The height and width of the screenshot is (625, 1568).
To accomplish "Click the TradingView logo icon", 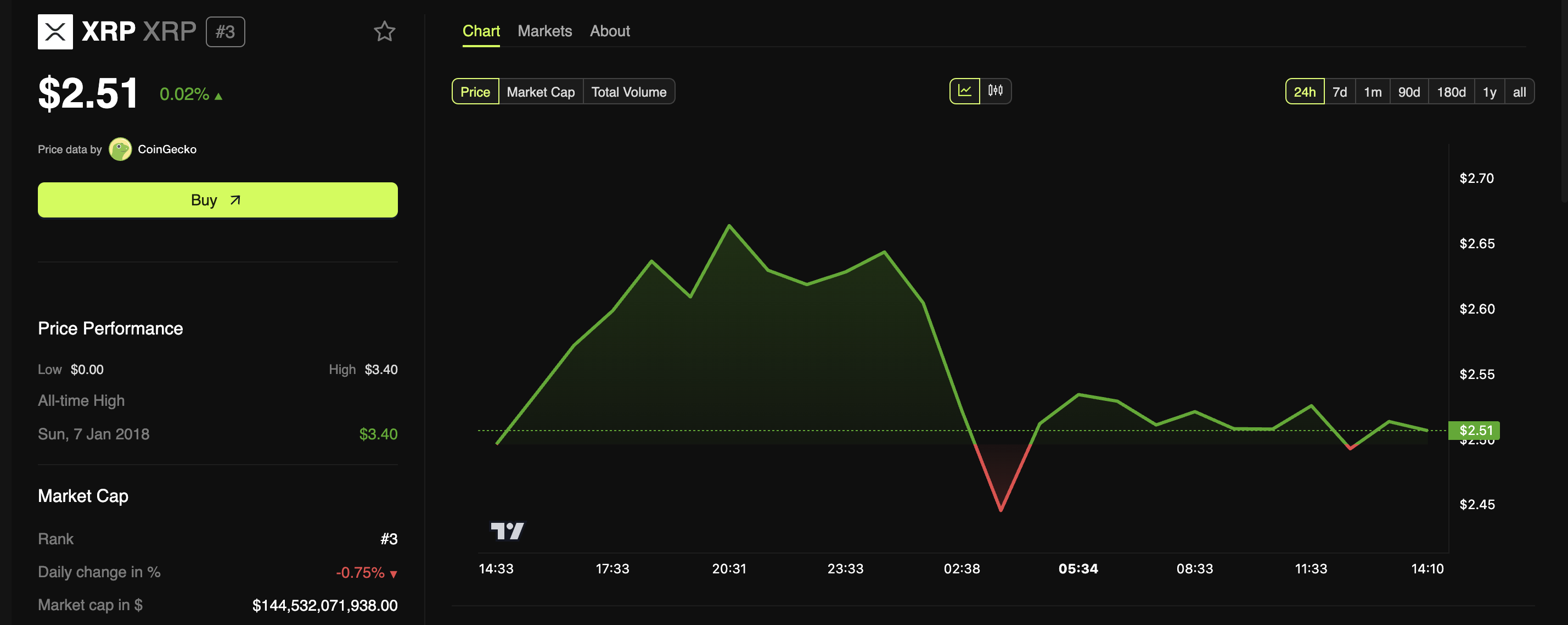I will click(507, 528).
